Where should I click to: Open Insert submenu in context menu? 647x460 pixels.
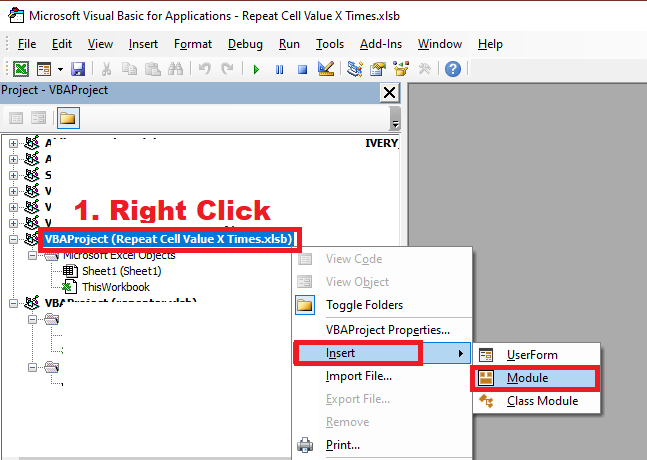383,353
